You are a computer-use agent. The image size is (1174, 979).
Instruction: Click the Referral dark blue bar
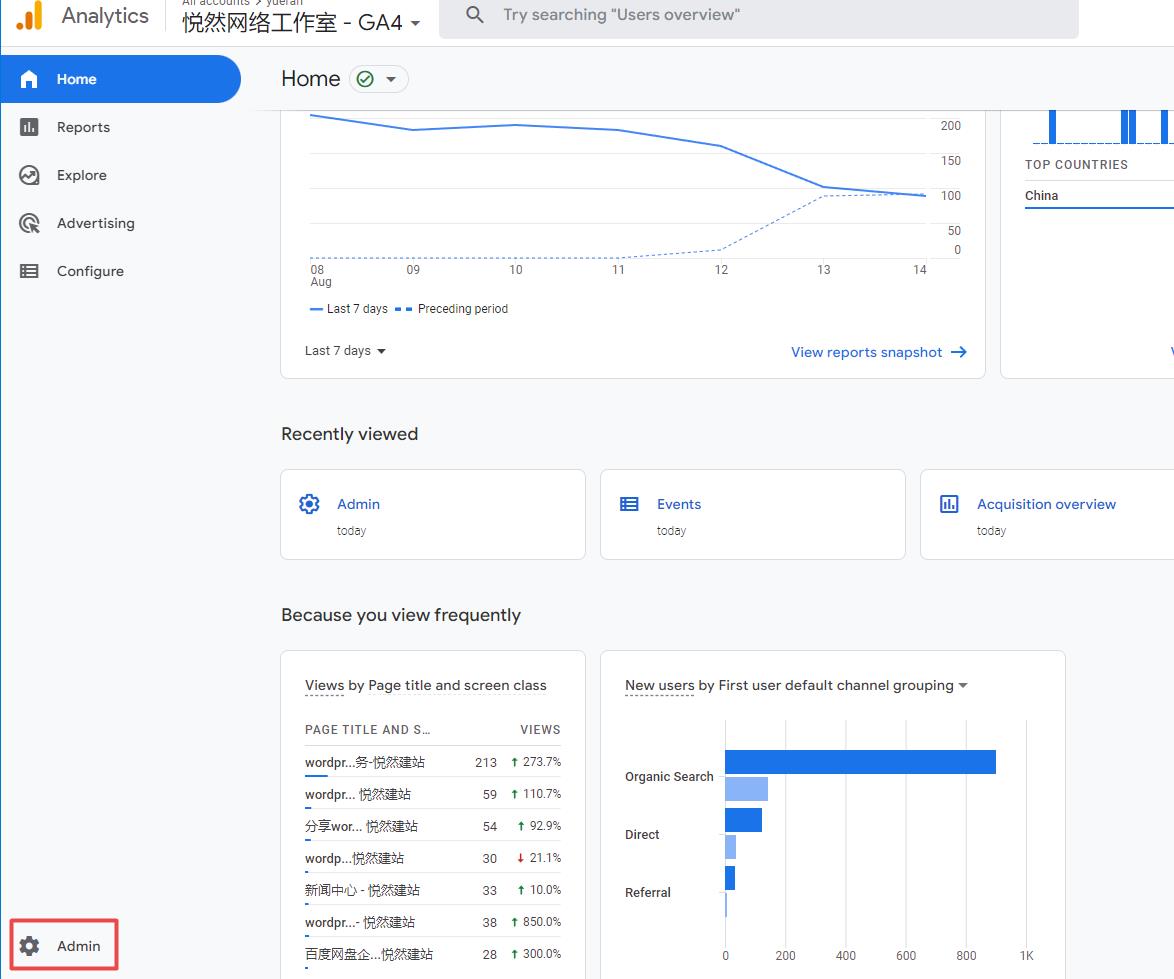point(730,878)
